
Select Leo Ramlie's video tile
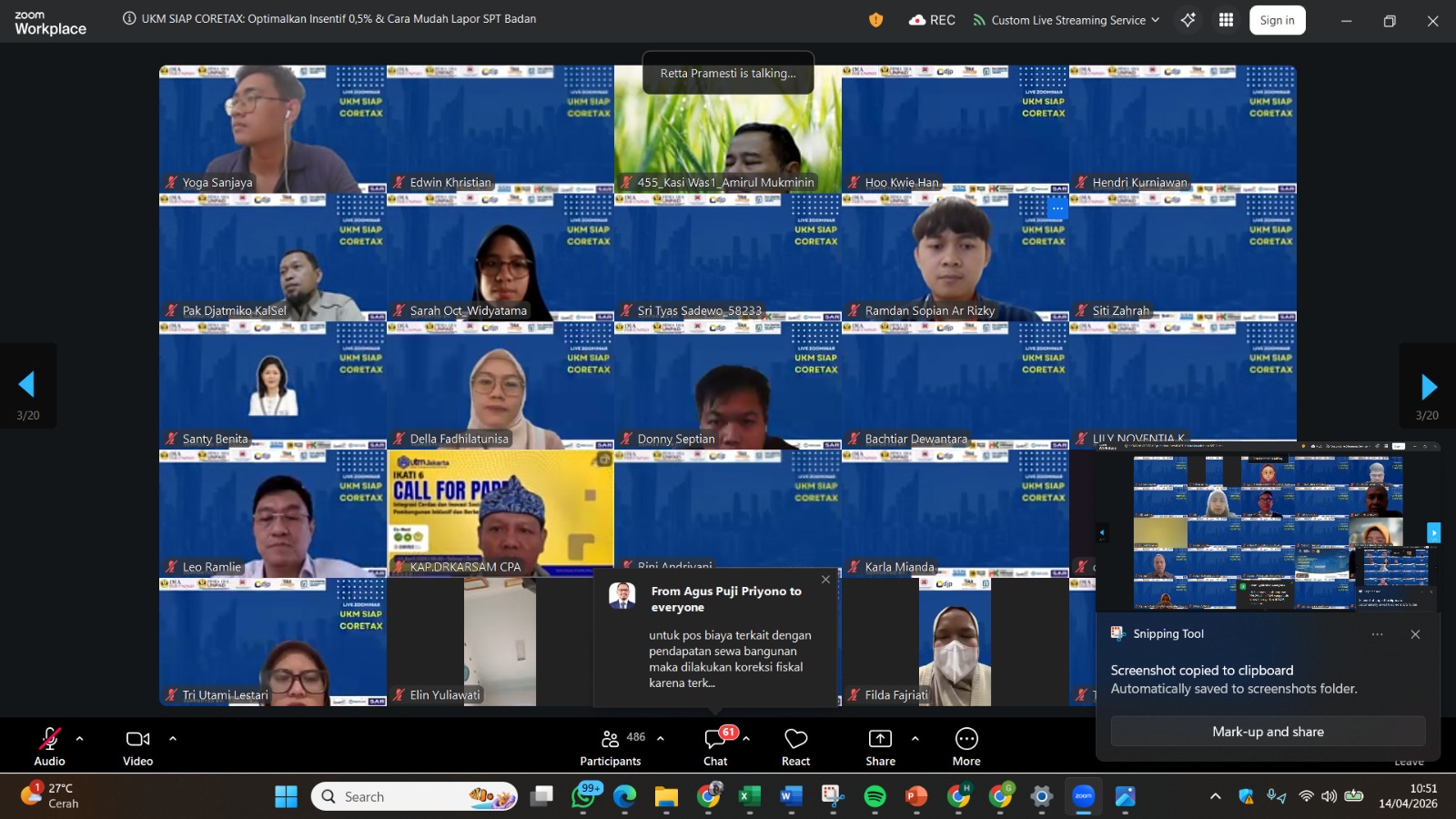click(x=273, y=513)
